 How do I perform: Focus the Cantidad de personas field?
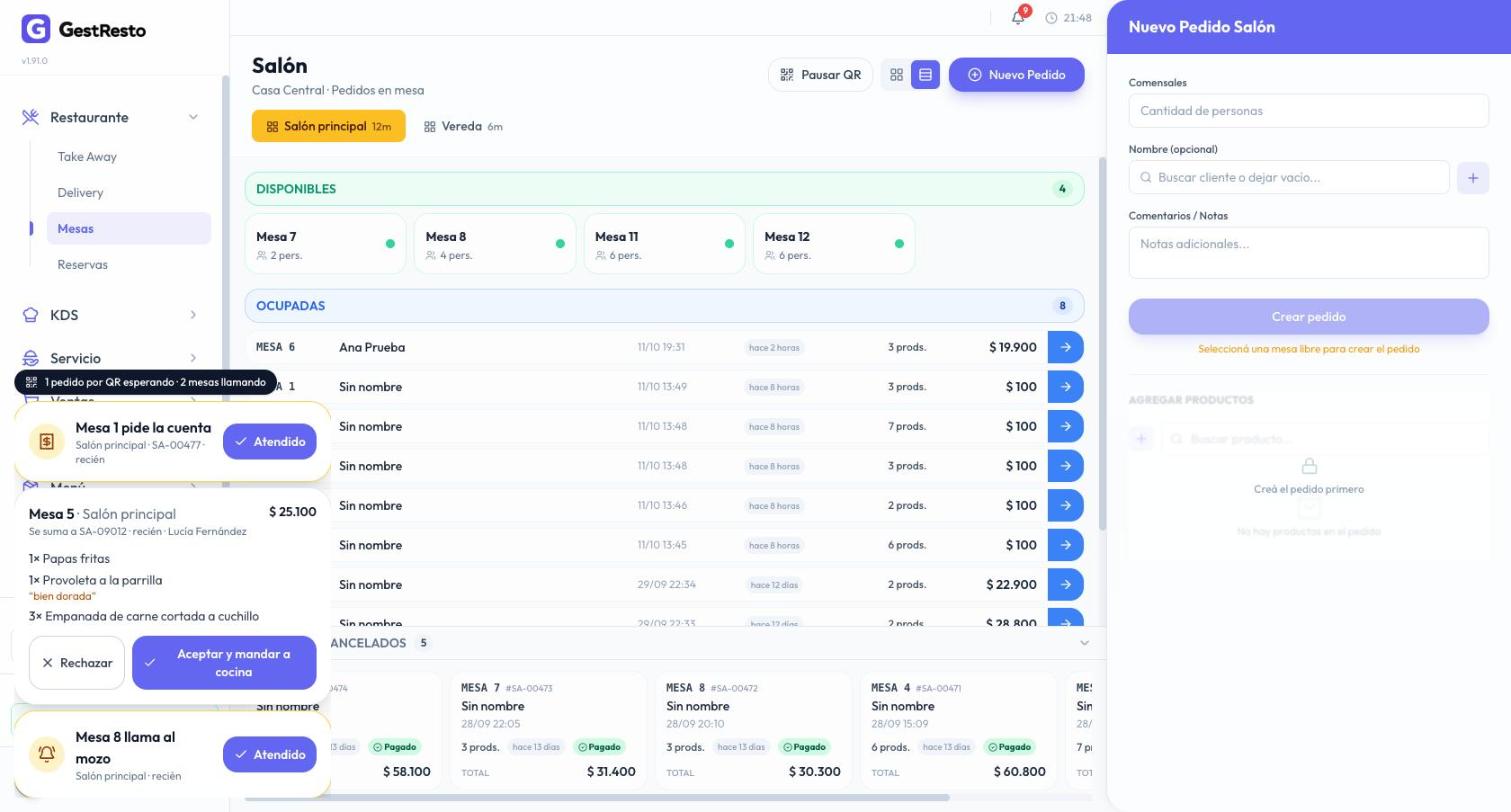pos(1308,111)
